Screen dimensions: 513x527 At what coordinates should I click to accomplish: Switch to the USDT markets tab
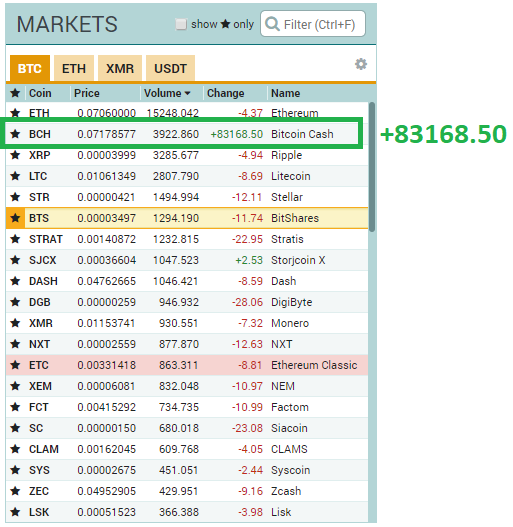click(170, 68)
